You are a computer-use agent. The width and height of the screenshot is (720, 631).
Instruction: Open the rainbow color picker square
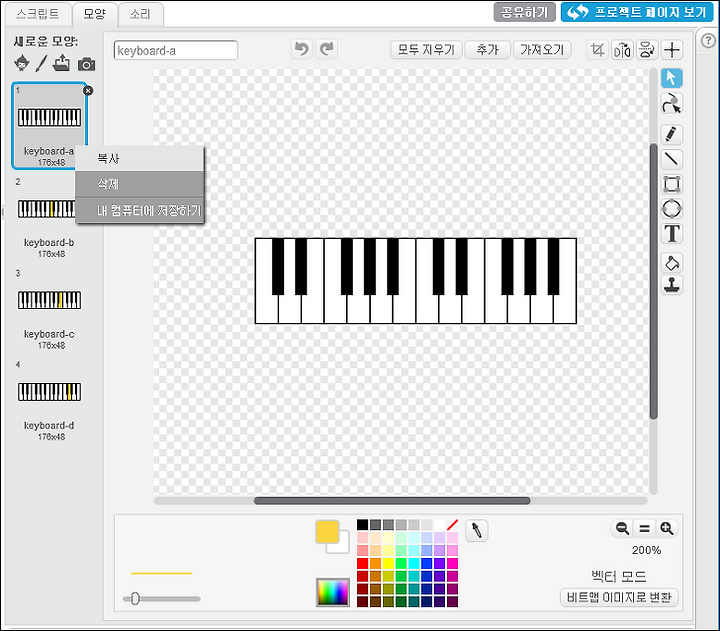(333, 592)
